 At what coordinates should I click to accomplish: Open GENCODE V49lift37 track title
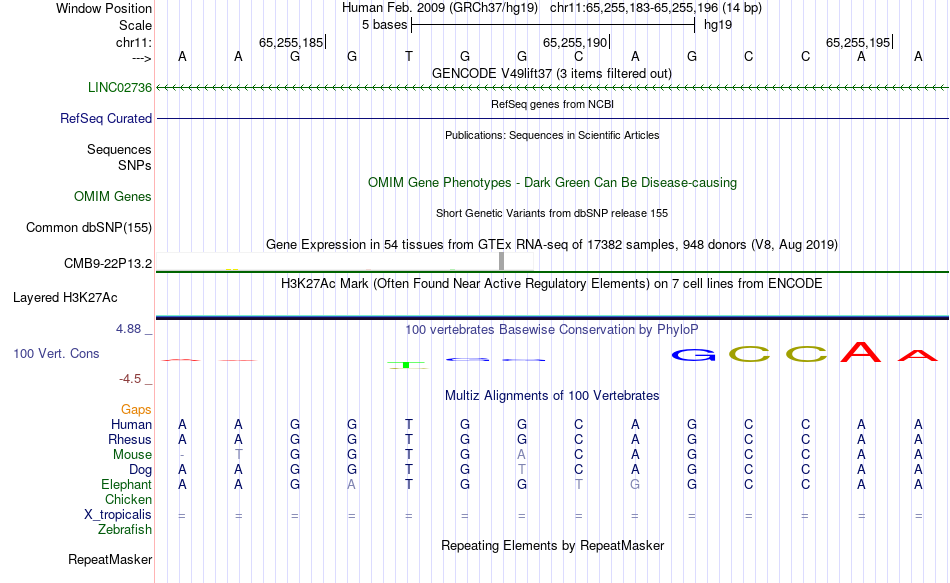(x=552, y=73)
